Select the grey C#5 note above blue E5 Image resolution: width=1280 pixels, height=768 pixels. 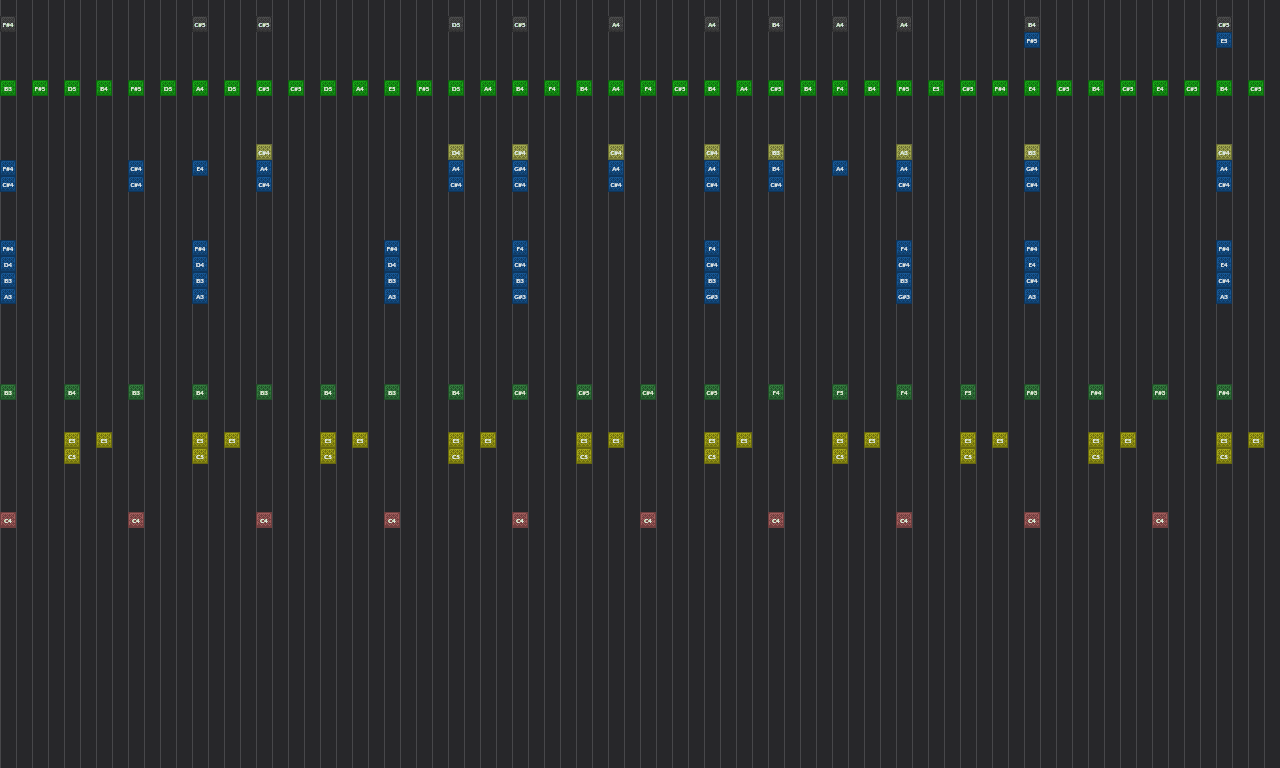[x=1224, y=24]
